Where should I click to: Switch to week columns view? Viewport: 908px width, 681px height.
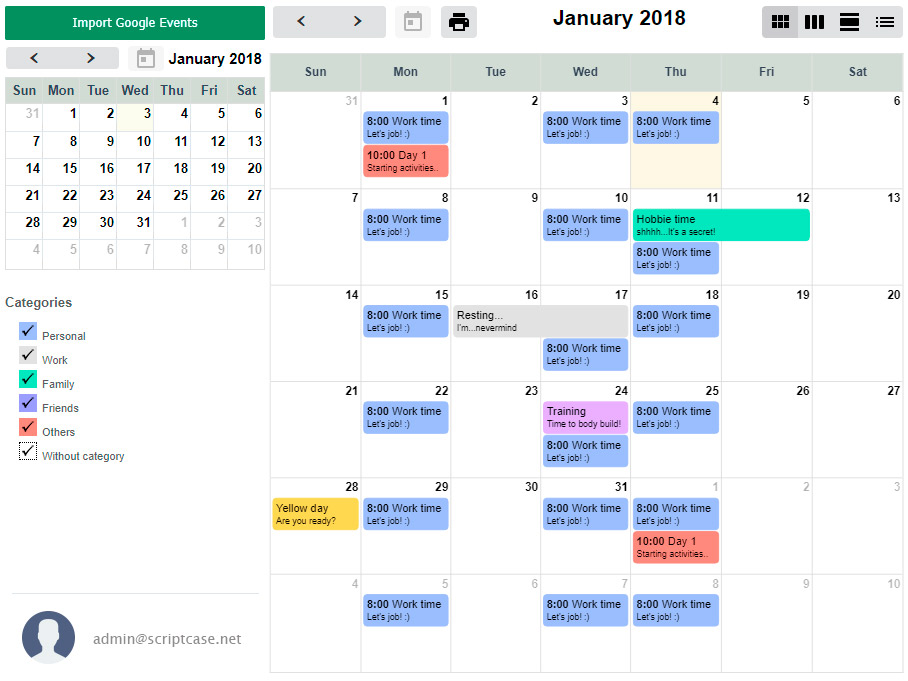point(814,22)
